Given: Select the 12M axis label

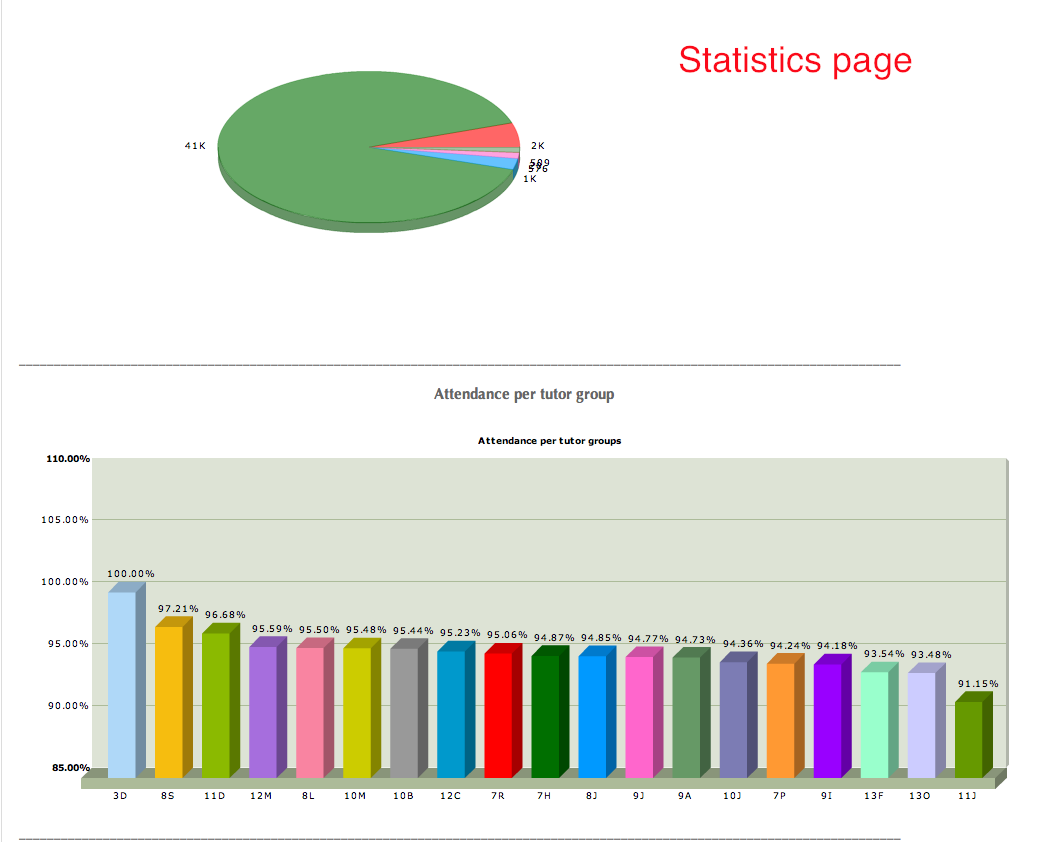Looking at the screenshot, I should [x=262, y=795].
